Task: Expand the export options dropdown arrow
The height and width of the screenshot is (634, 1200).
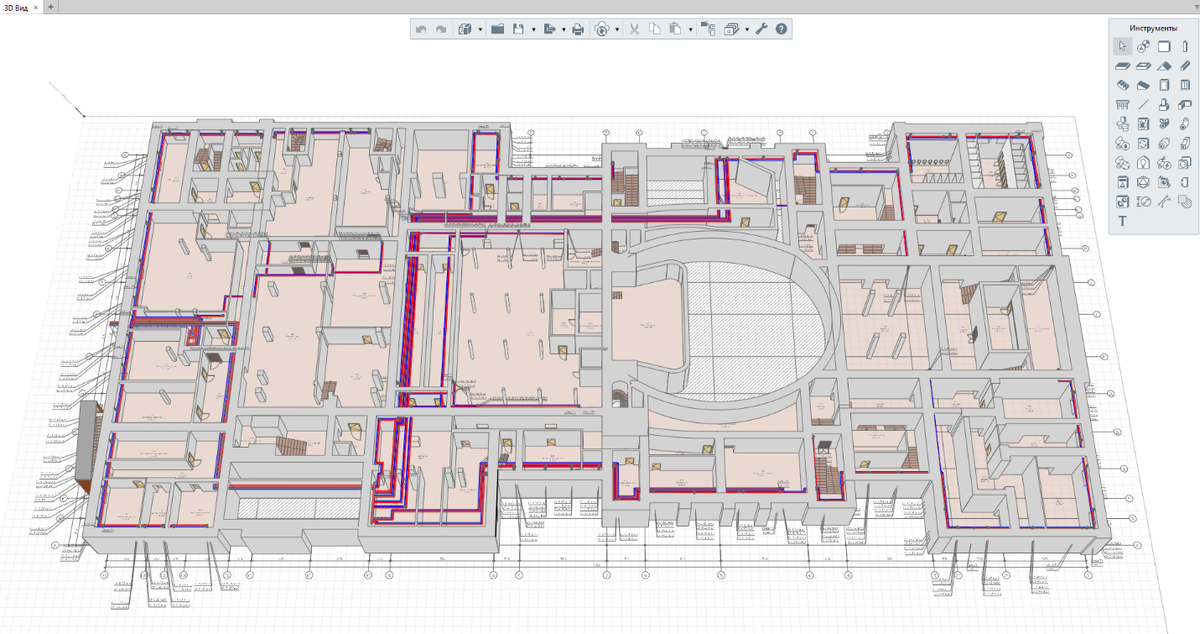Action: pyautogui.click(x=564, y=29)
